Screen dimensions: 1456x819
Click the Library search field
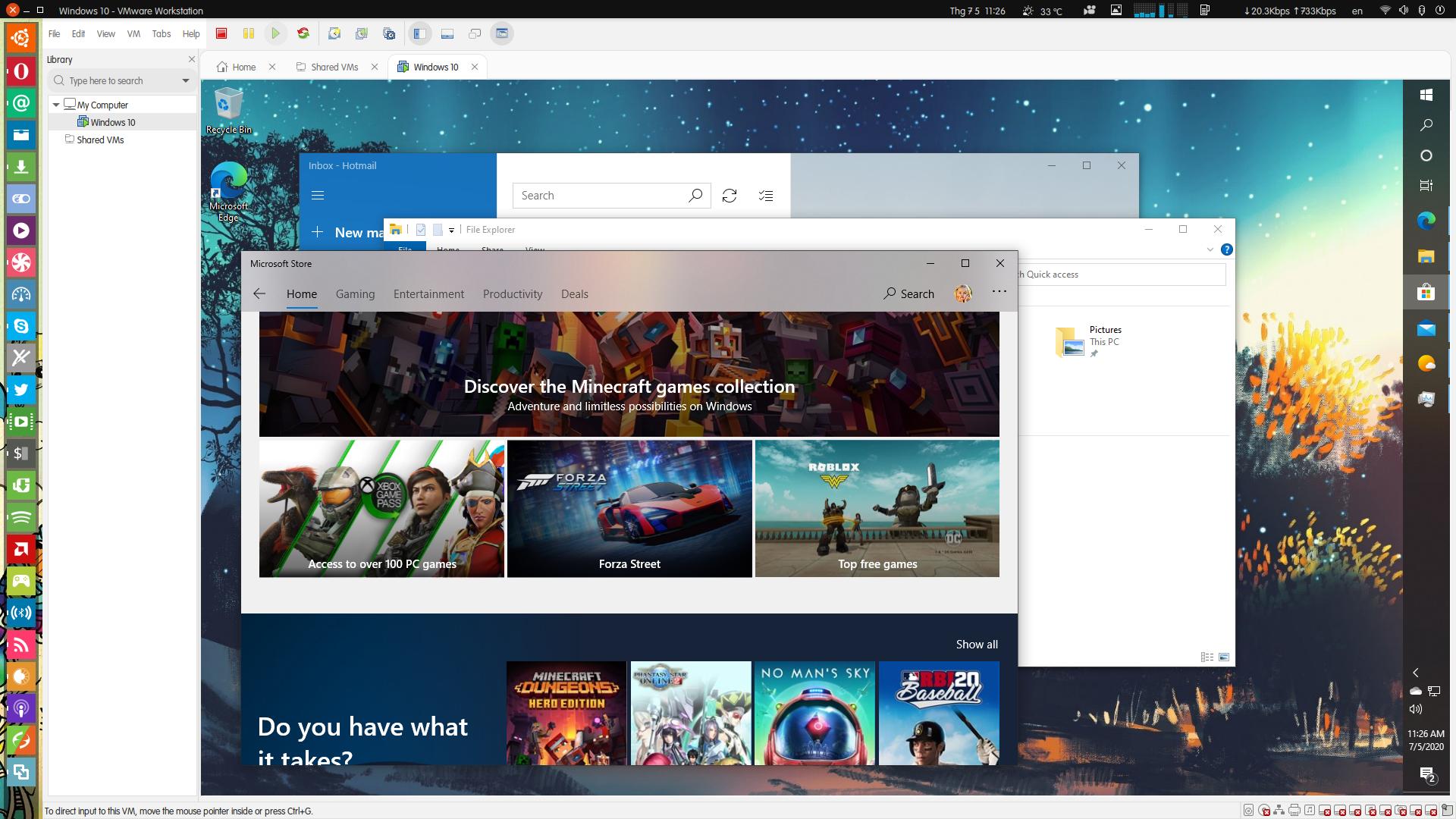click(121, 81)
